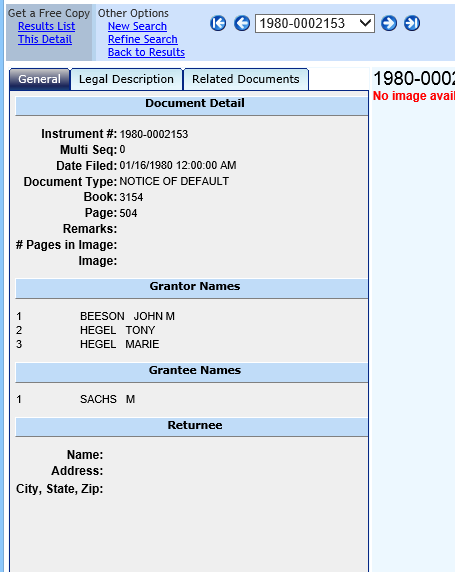Image resolution: width=455 pixels, height=572 pixels.
Task: Click the Refine Search link
Action: (x=143, y=39)
